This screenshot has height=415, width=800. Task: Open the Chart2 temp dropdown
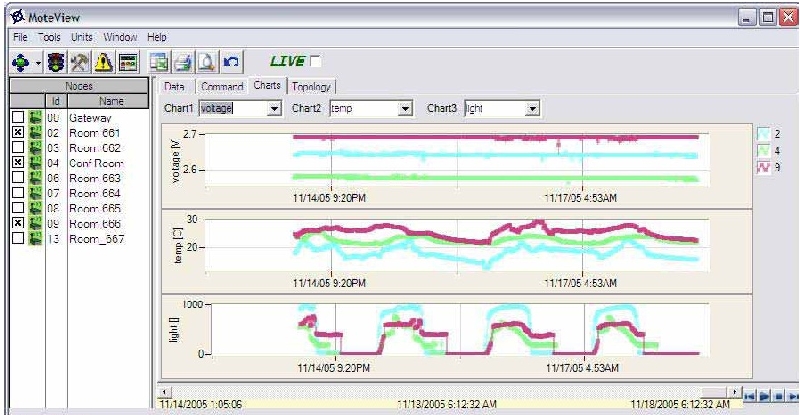pyautogui.click(x=406, y=108)
